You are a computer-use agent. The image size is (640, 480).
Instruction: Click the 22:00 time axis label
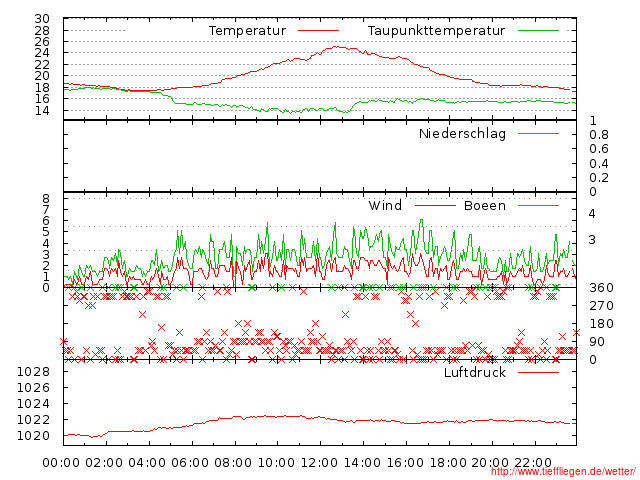(x=533, y=463)
